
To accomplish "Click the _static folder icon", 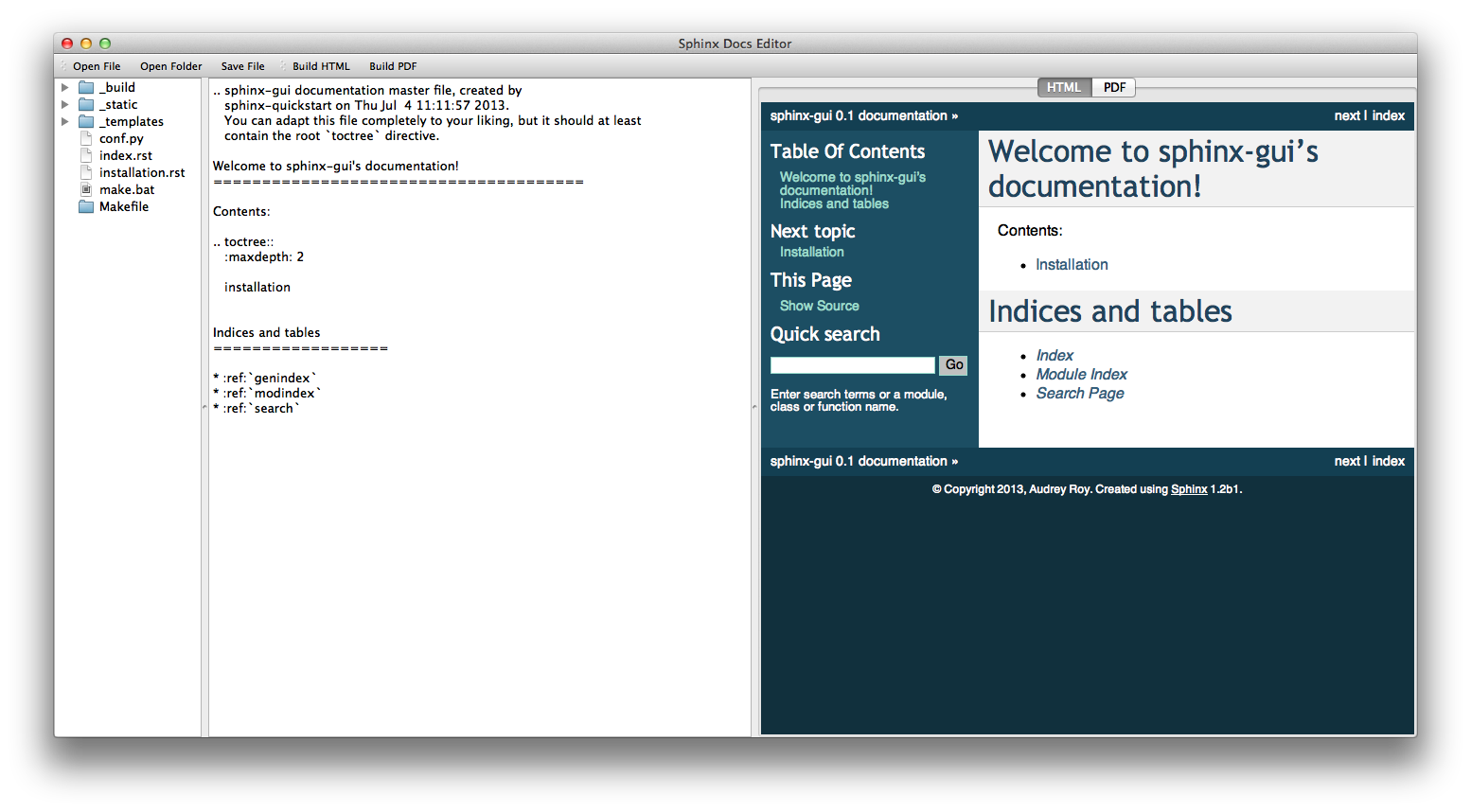I will pyautogui.click(x=86, y=105).
